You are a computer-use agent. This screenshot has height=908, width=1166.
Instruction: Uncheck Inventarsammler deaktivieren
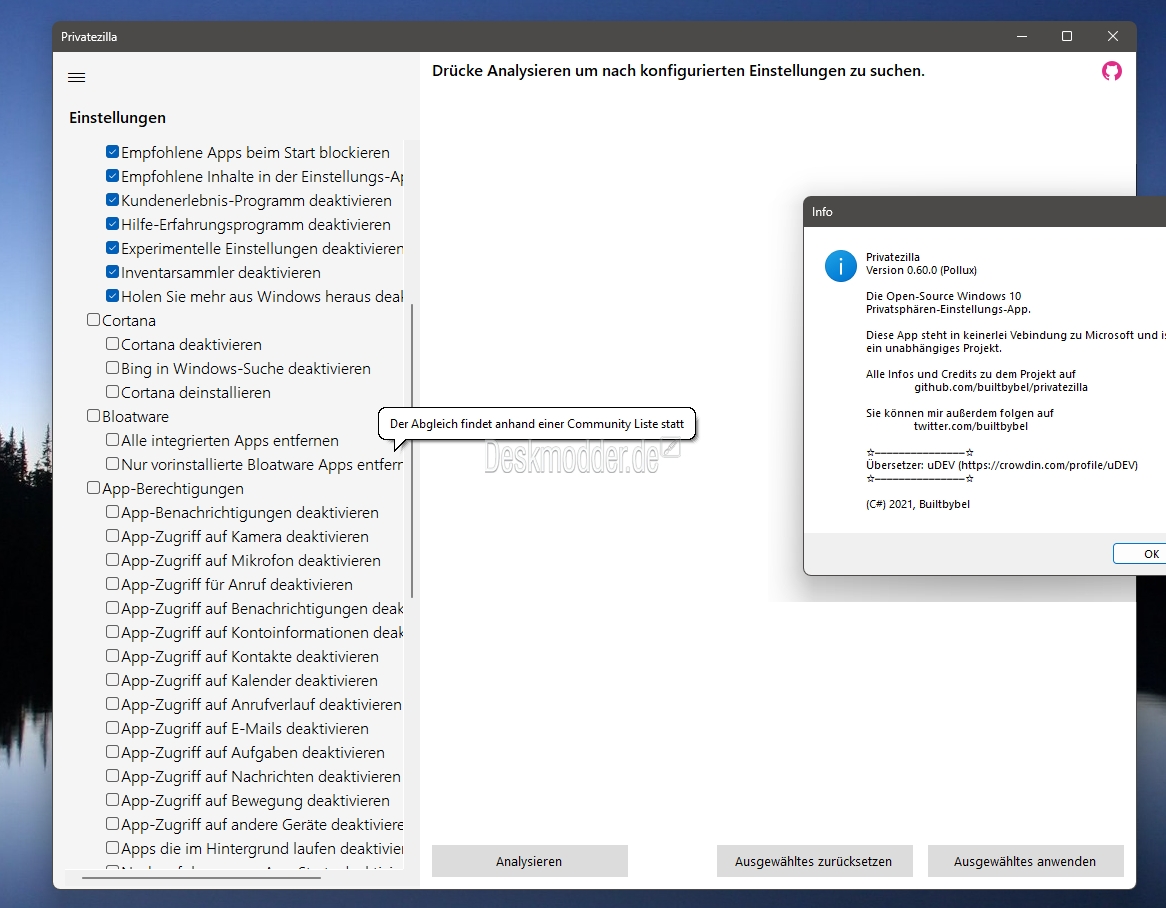[x=112, y=272]
